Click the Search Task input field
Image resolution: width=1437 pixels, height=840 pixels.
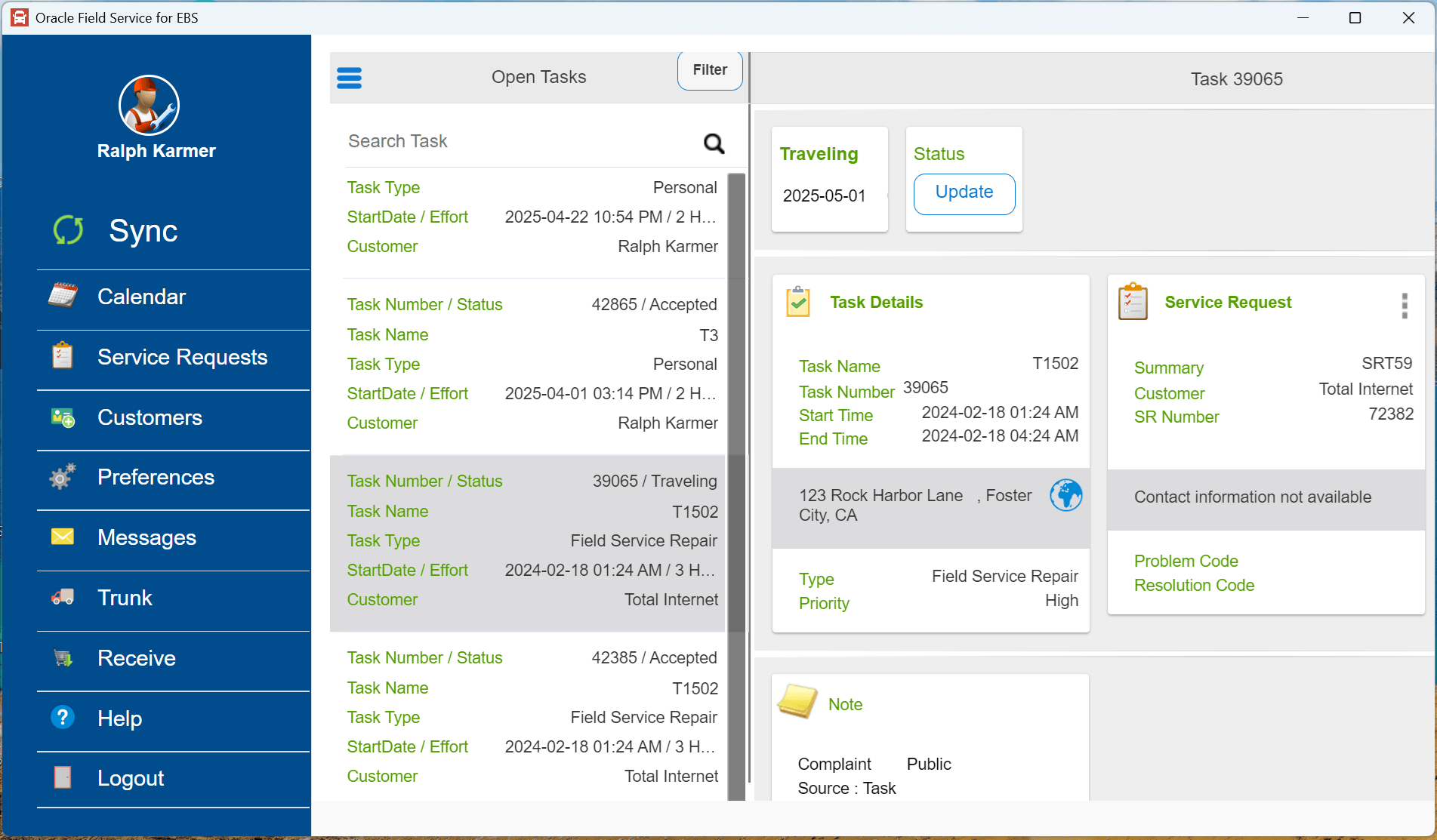coord(521,141)
